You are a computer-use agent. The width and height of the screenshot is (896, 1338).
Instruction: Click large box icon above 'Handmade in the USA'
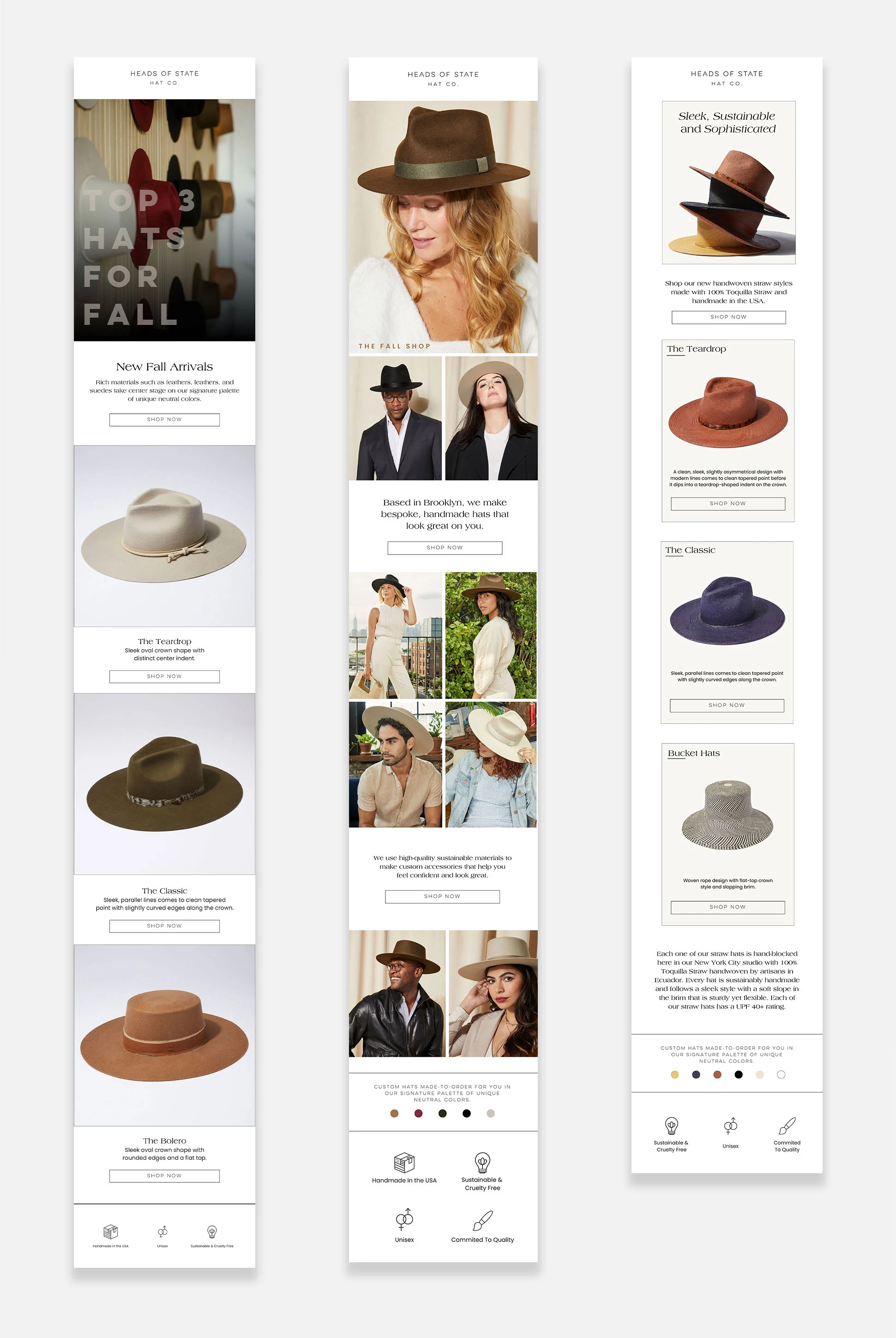(404, 1163)
